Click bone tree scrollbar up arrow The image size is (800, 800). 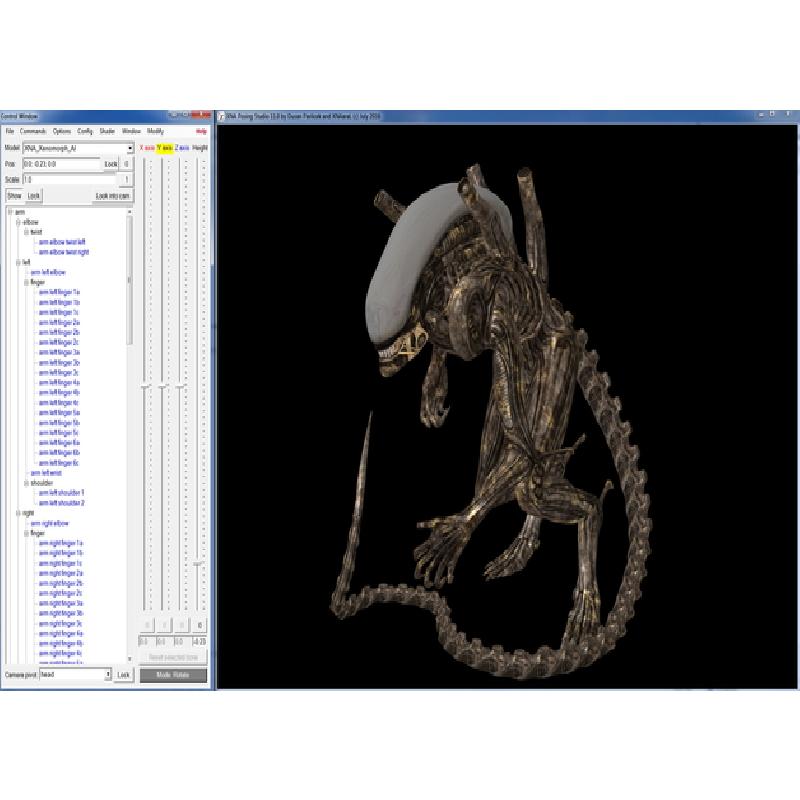click(x=130, y=212)
